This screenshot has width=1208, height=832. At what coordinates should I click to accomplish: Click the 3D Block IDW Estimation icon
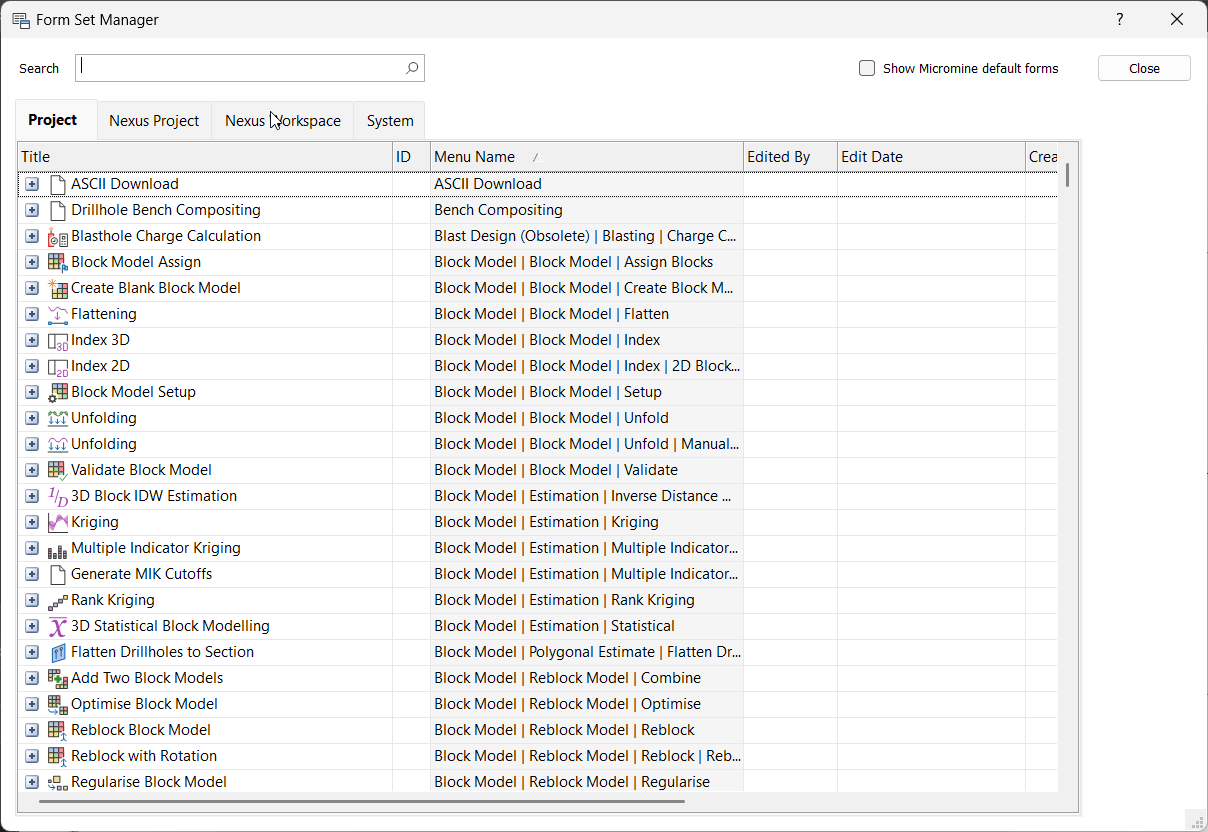tap(58, 496)
